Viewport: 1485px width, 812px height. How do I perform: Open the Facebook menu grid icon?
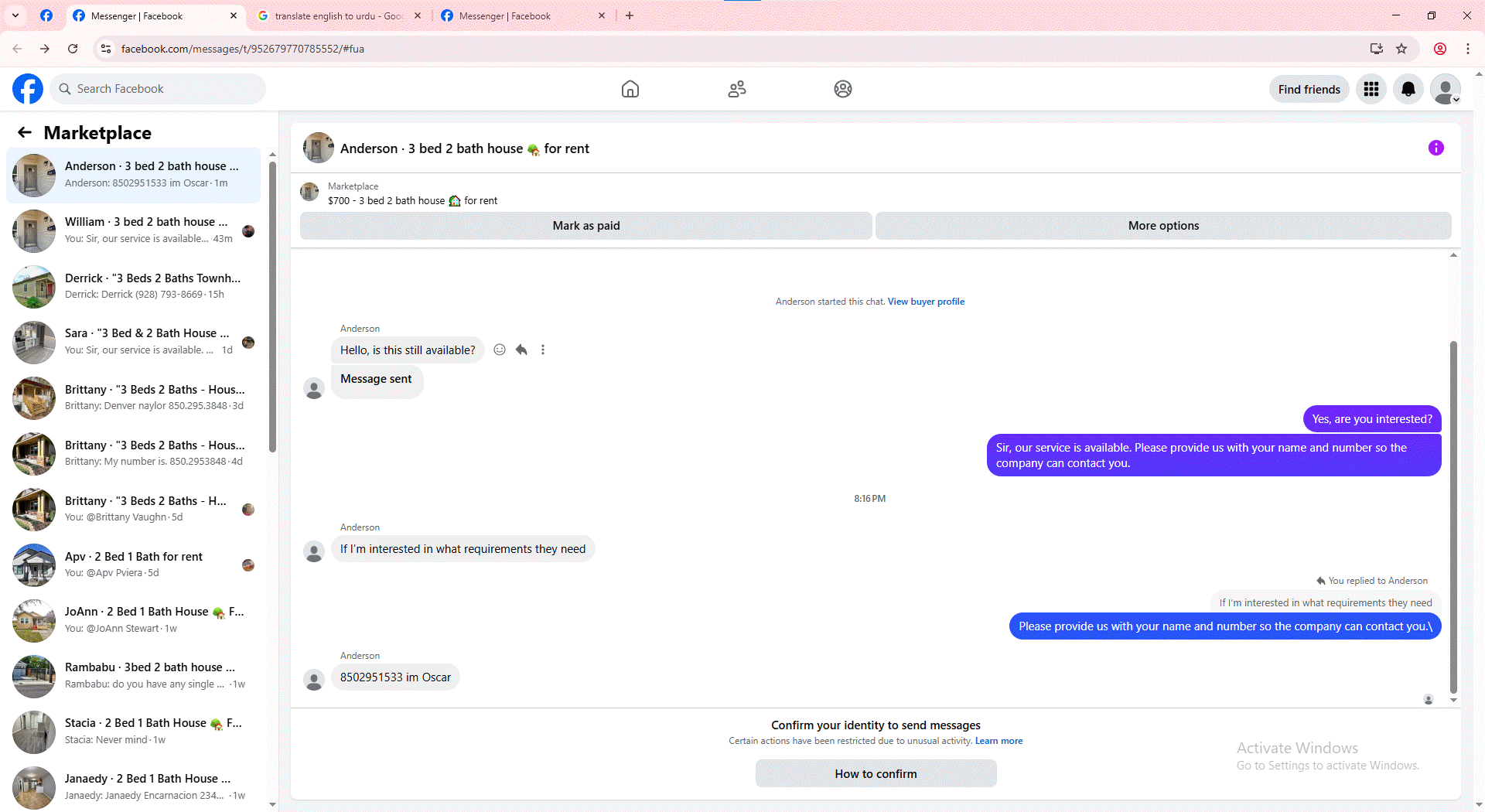point(1371,89)
